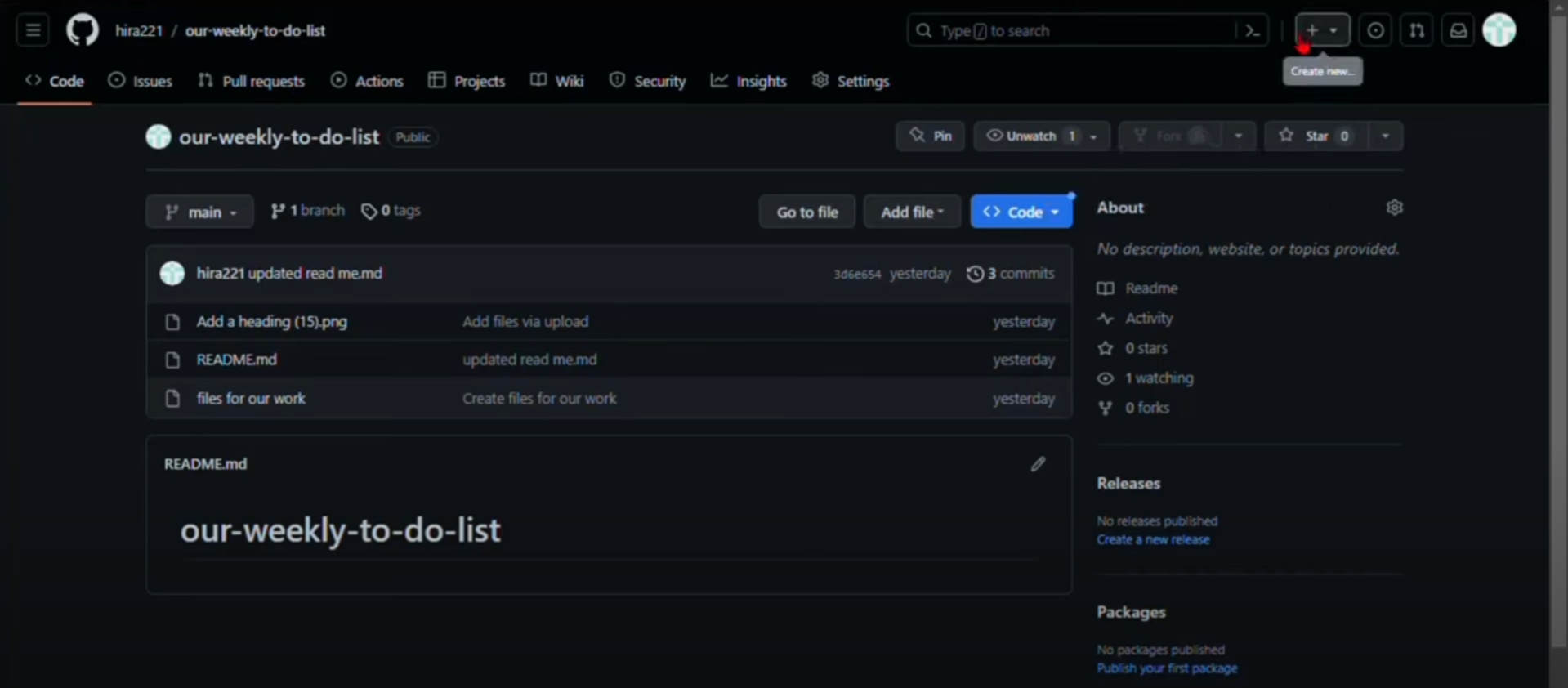Open the notifications inbox

click(x=1458, y=31)
